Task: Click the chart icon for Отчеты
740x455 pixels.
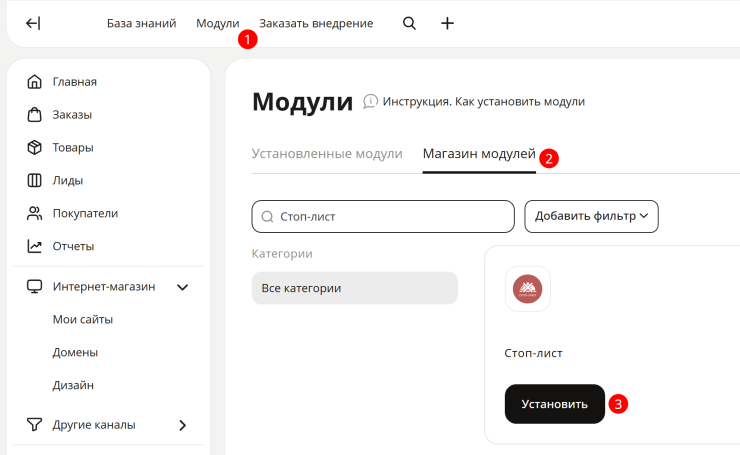Action: [x=34, y=246]
